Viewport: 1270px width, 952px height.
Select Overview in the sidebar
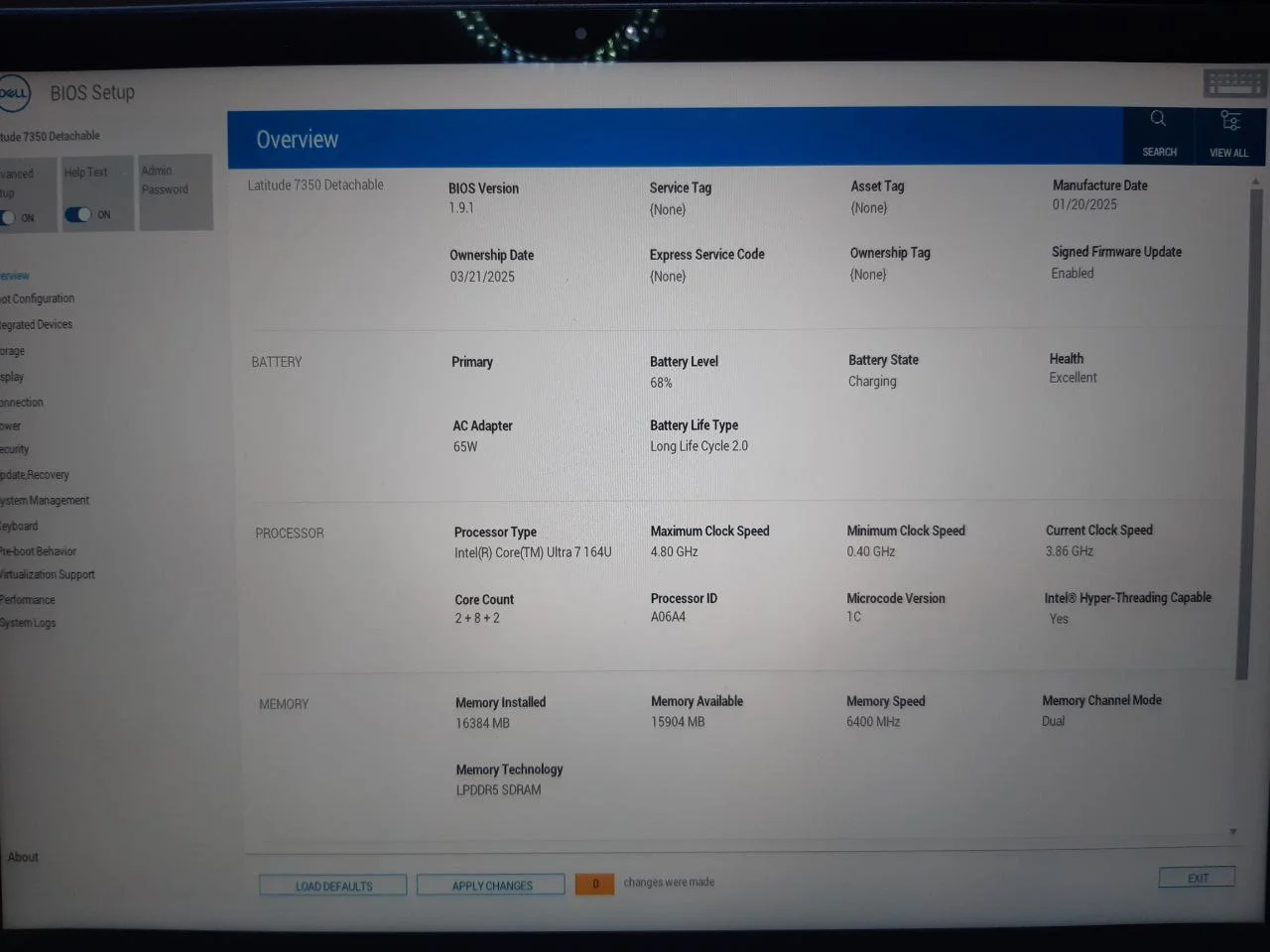click(x=15, y=276)
